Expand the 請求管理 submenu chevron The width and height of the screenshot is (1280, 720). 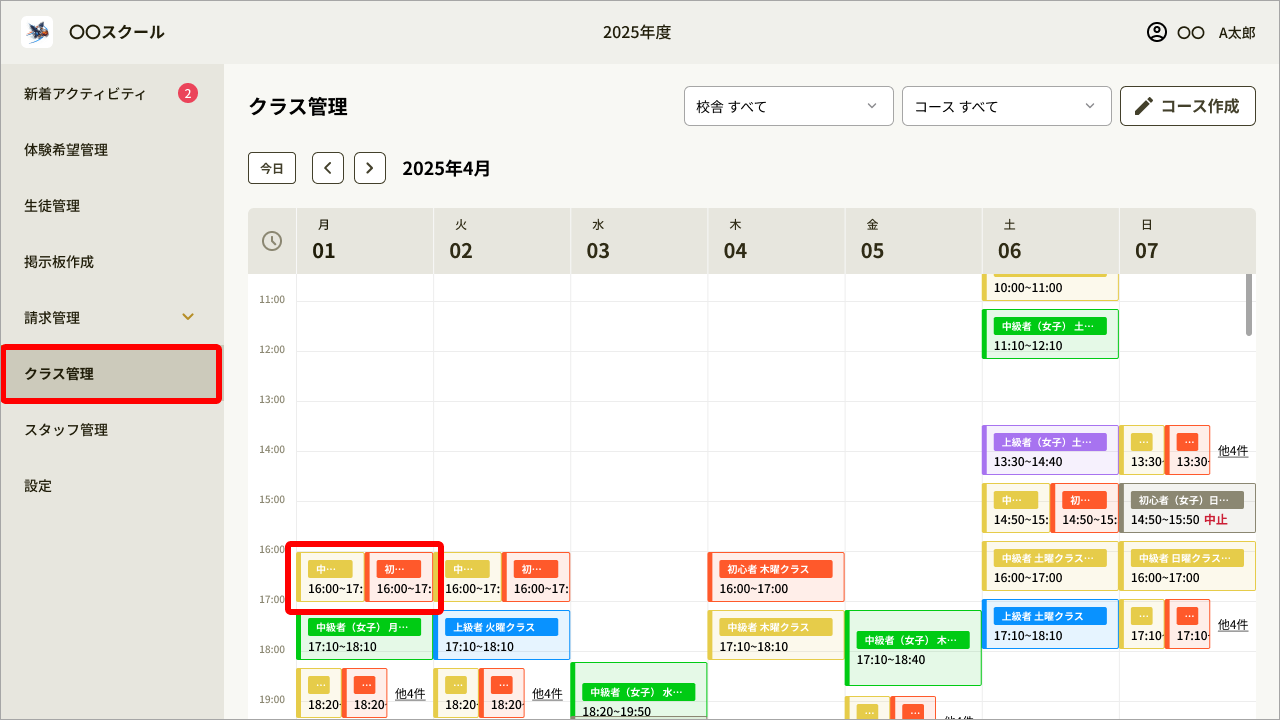(188, 318)
